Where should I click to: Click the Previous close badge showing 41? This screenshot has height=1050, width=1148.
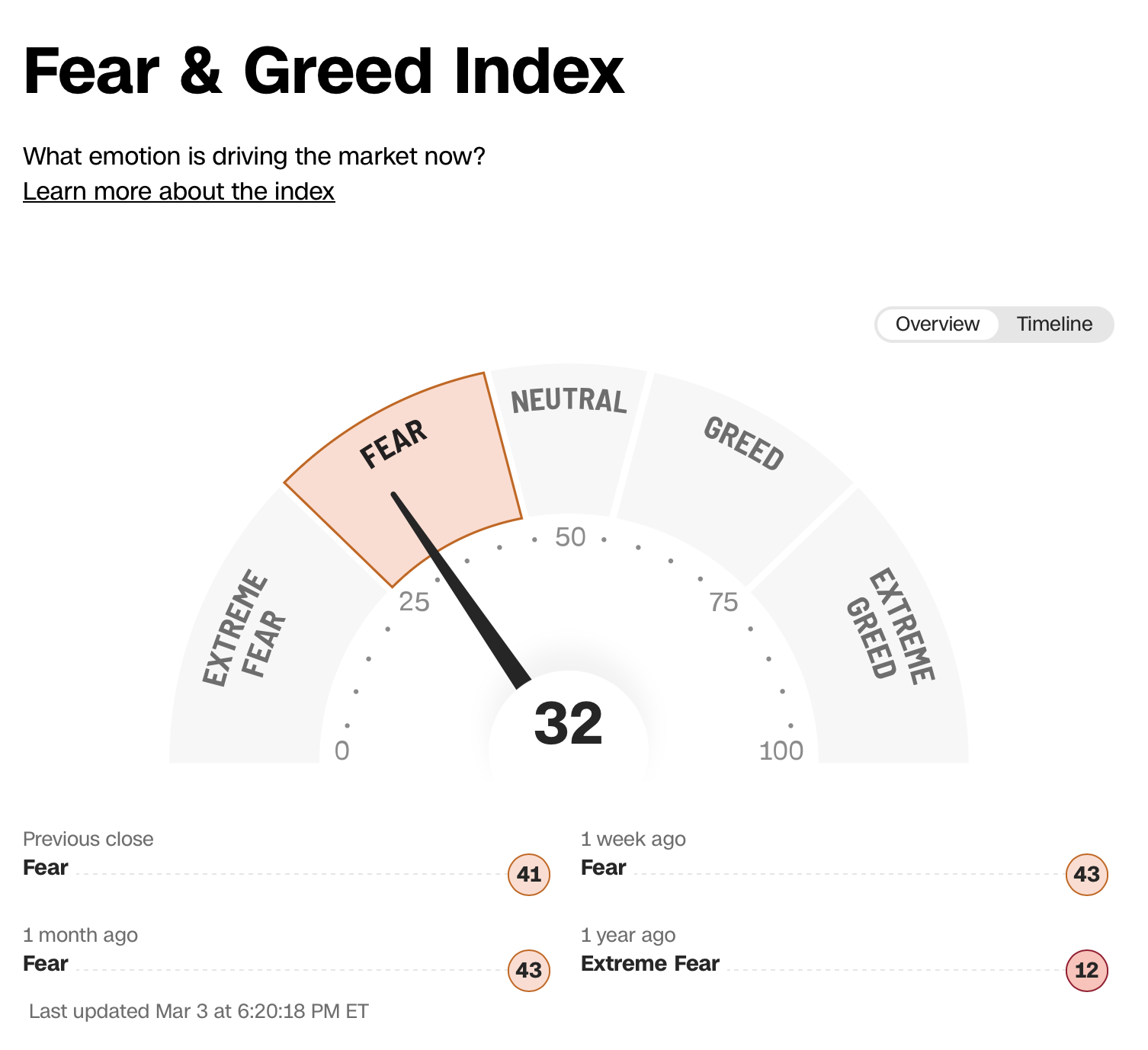click(x=529, y=874)
